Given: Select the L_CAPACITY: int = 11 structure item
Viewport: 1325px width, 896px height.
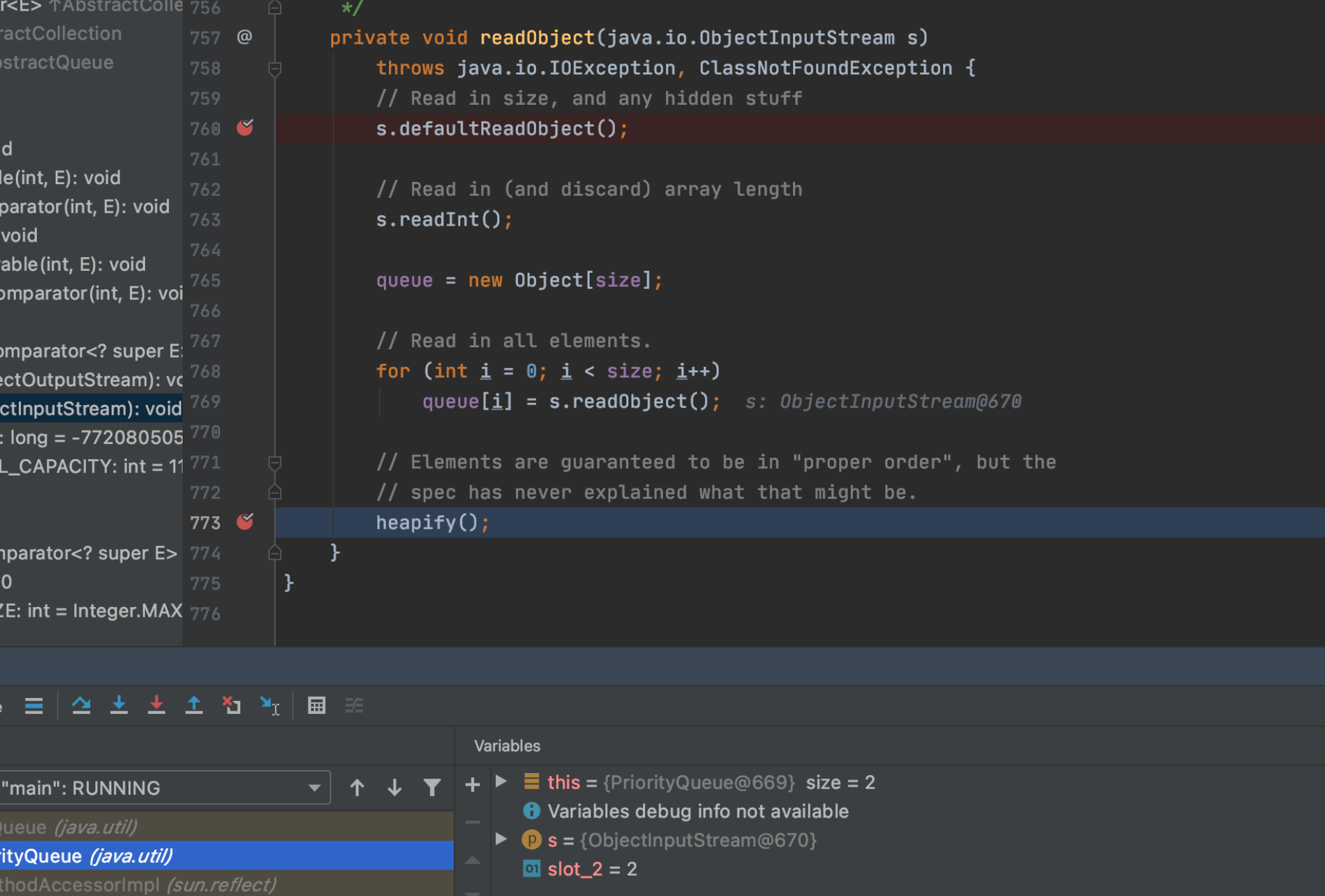Looking at the screenshot, I should tap(91, 466).
